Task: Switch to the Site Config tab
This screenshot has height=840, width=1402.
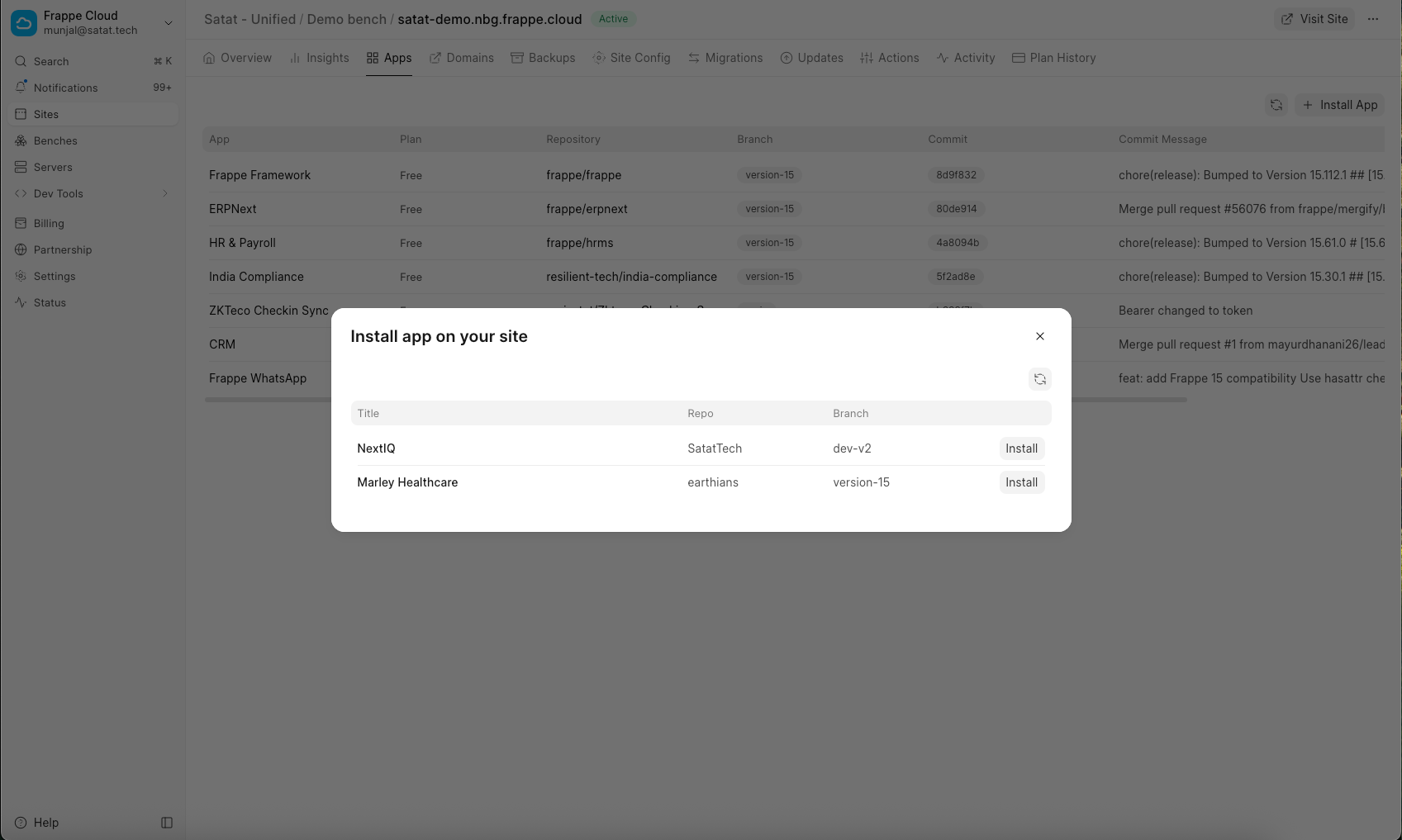Action: [631, 58]
